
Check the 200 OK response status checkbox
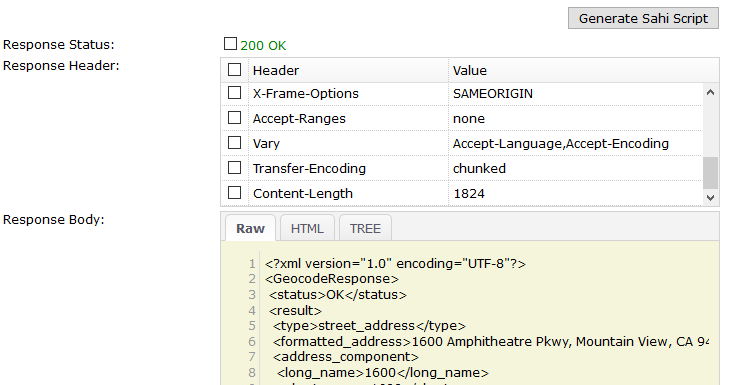pos(230,43)
